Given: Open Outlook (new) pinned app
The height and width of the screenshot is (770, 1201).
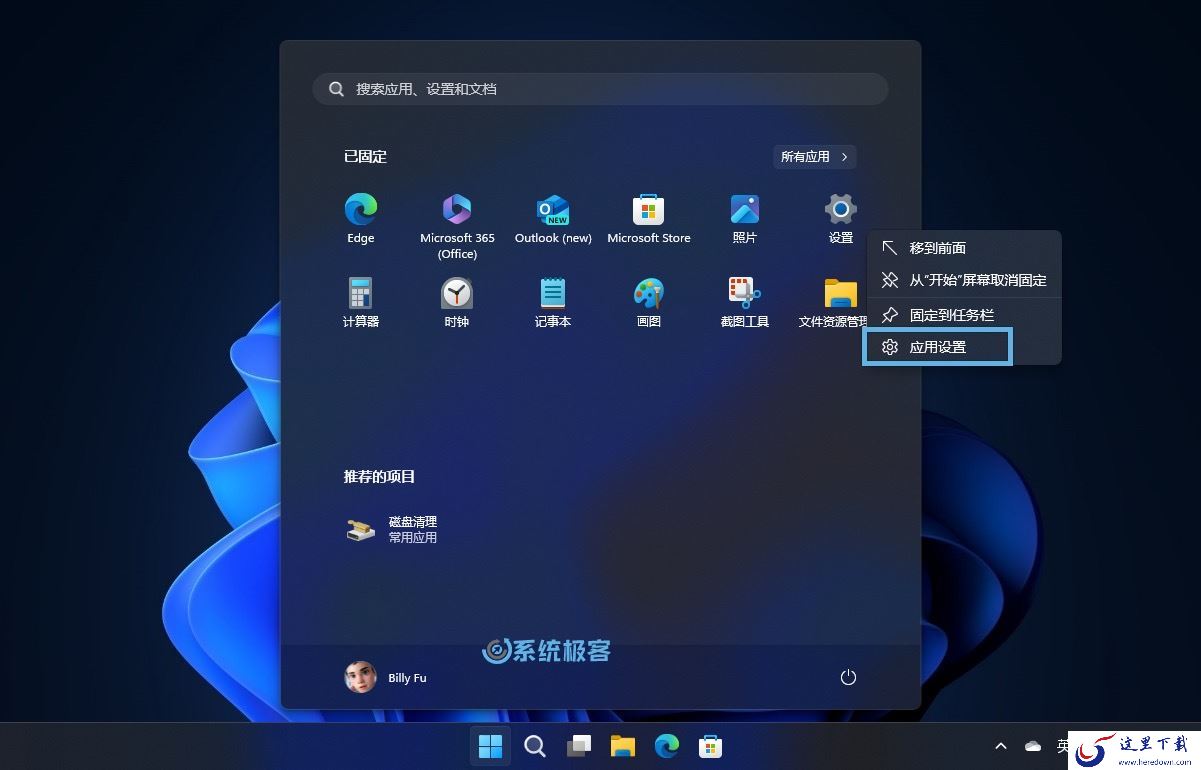Looking at the screenshot, I should [x=553, y=219].
